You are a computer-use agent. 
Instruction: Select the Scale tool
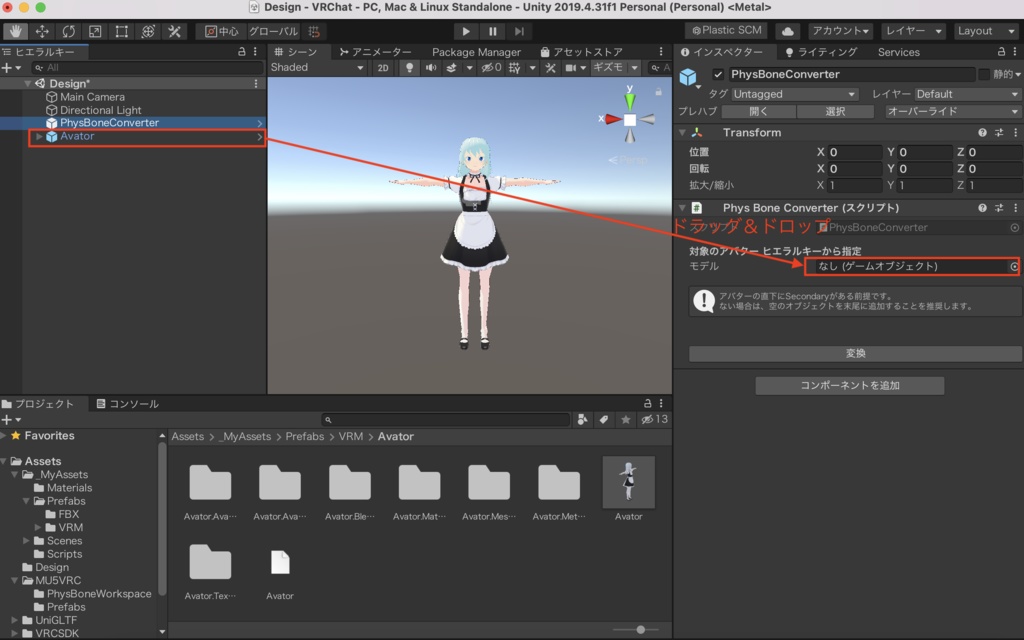click(93, 30)
